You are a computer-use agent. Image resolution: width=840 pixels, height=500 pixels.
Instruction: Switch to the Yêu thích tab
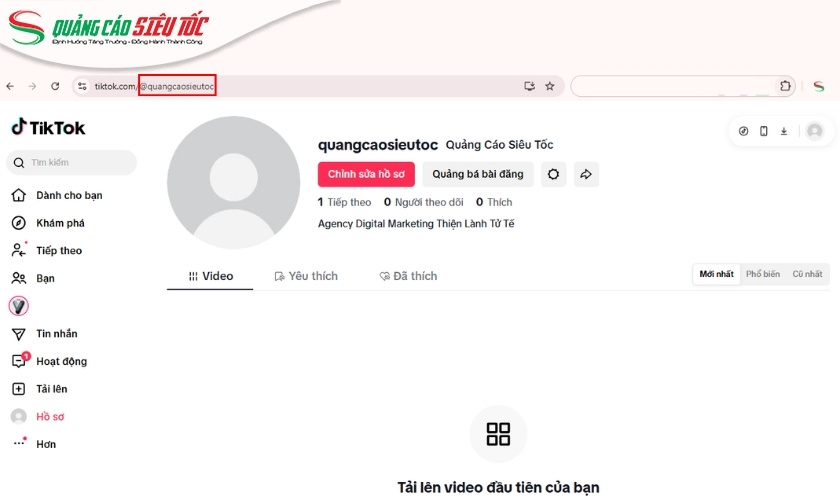[x=306, y=276]
